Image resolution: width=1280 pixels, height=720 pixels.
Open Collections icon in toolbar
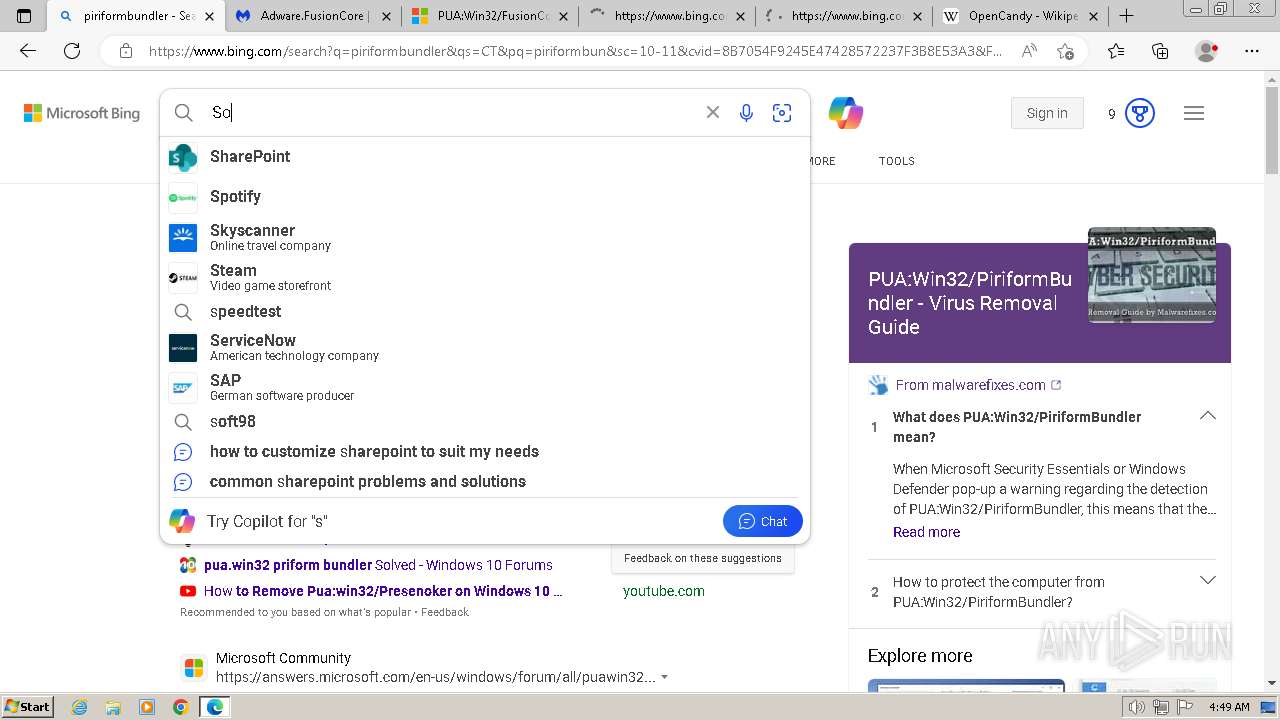(x=1160, y=51)
